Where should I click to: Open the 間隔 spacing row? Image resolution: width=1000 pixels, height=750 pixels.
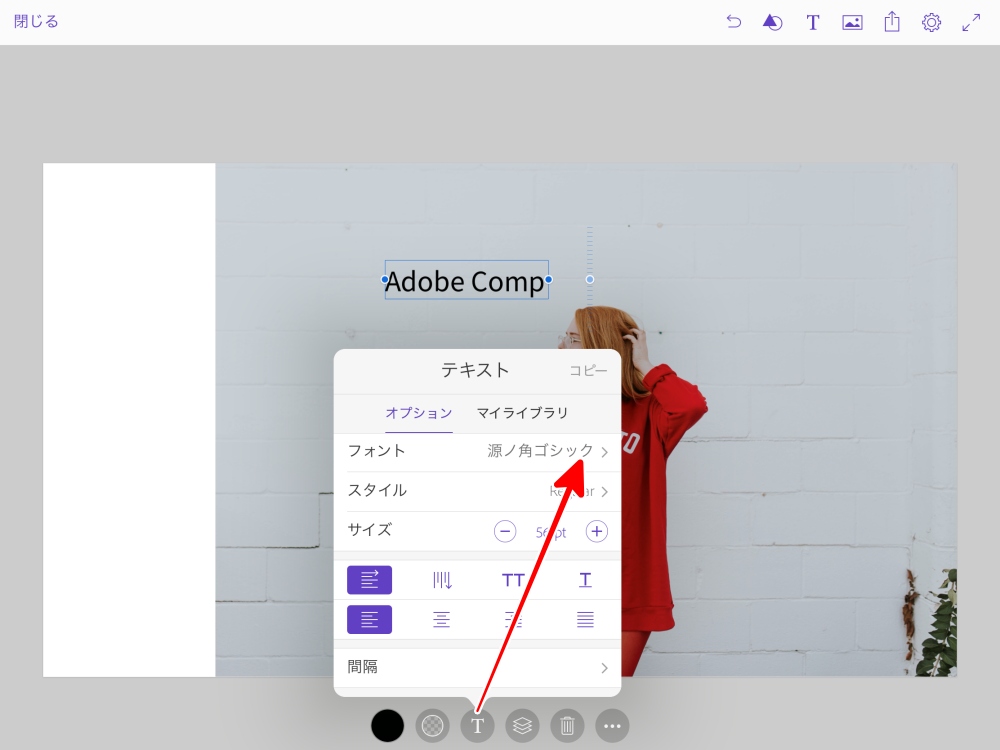(477, 668)
